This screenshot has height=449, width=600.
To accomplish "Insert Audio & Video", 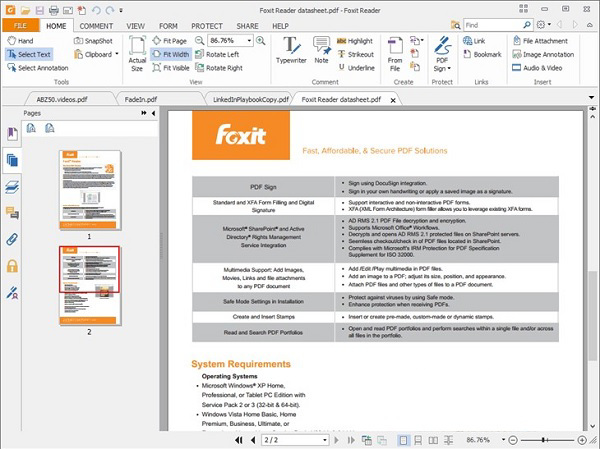I will click(537, 68).
